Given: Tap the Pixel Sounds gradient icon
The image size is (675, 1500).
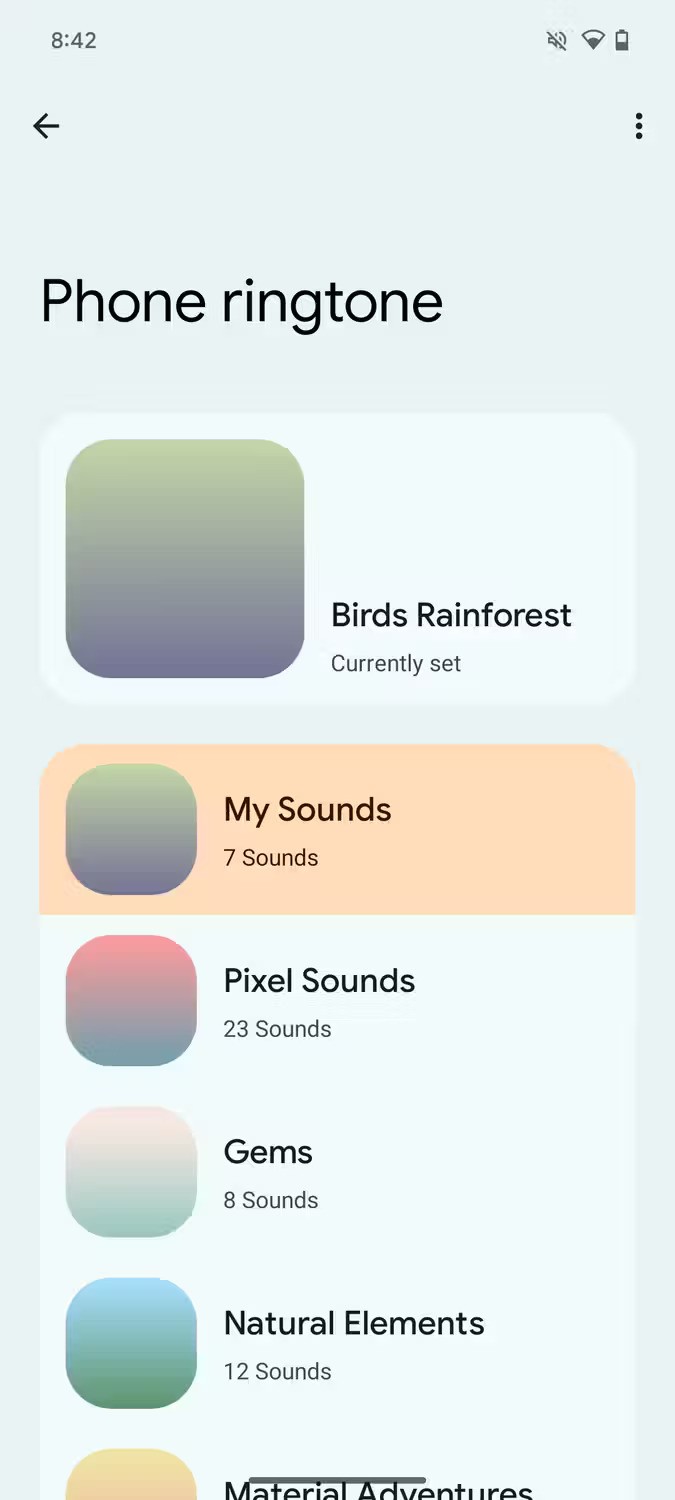Looking at the screenshot, I should (x=131, y=1000).
